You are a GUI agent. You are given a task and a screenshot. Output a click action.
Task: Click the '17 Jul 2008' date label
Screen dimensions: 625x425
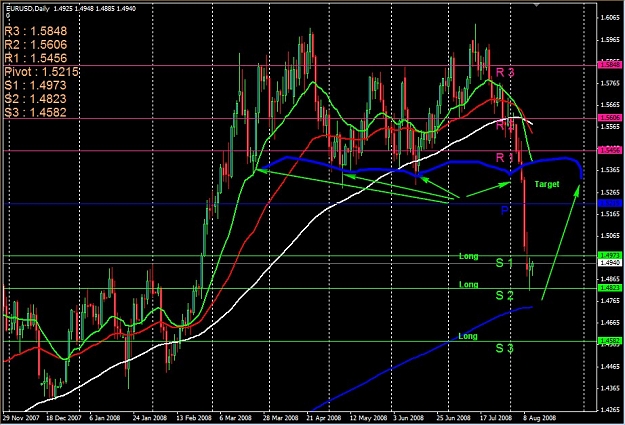495,418
